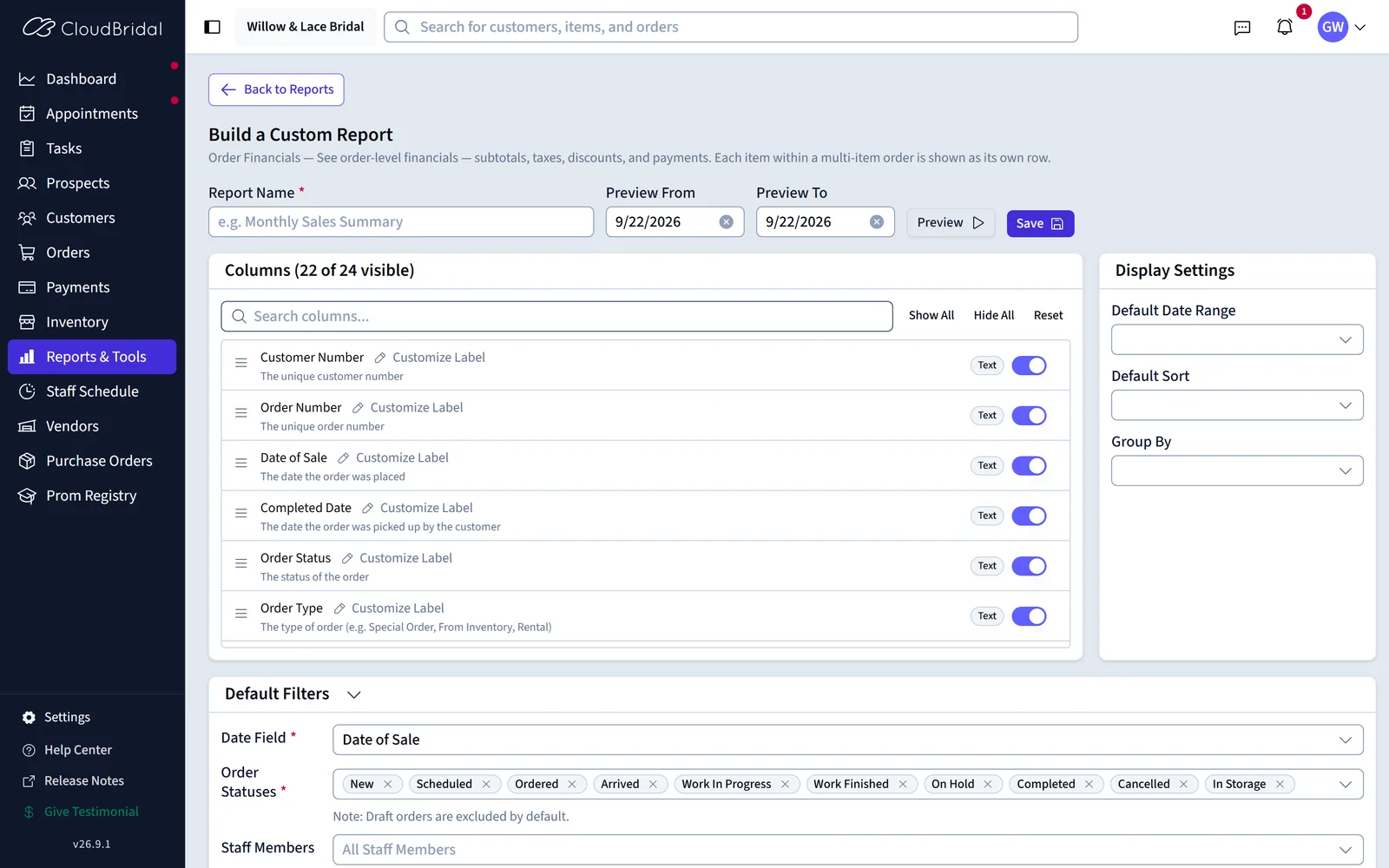
Task: Go to Dashboard in sidebar
Action: [x=92, y=79]
